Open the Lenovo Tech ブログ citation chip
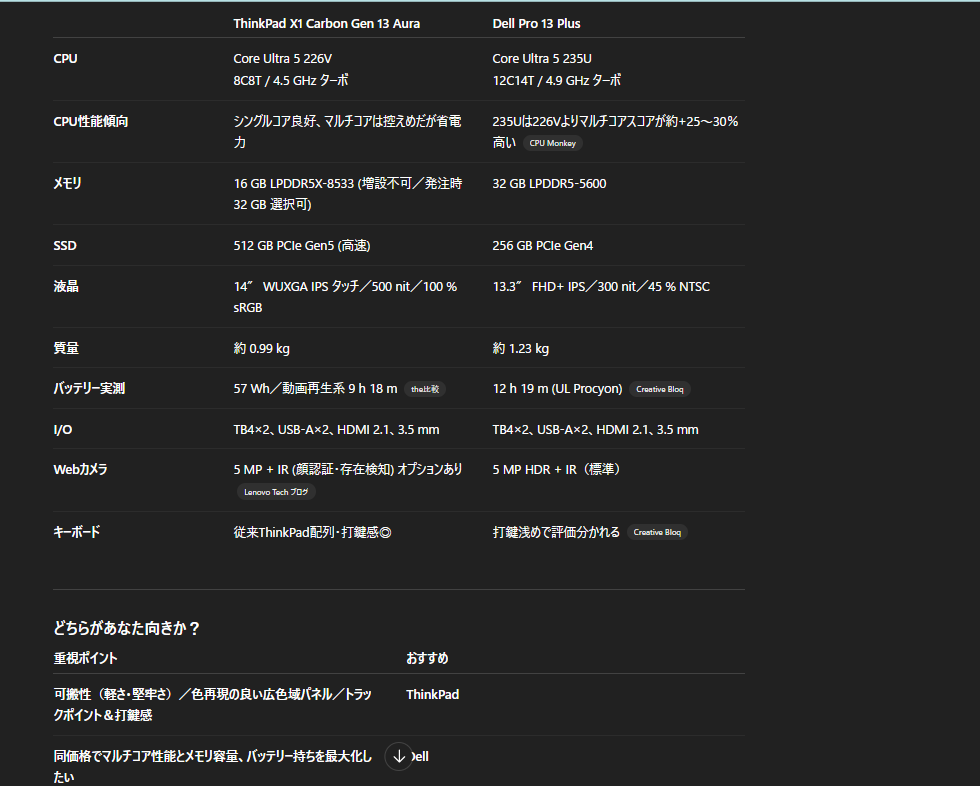 pos(276,492)
